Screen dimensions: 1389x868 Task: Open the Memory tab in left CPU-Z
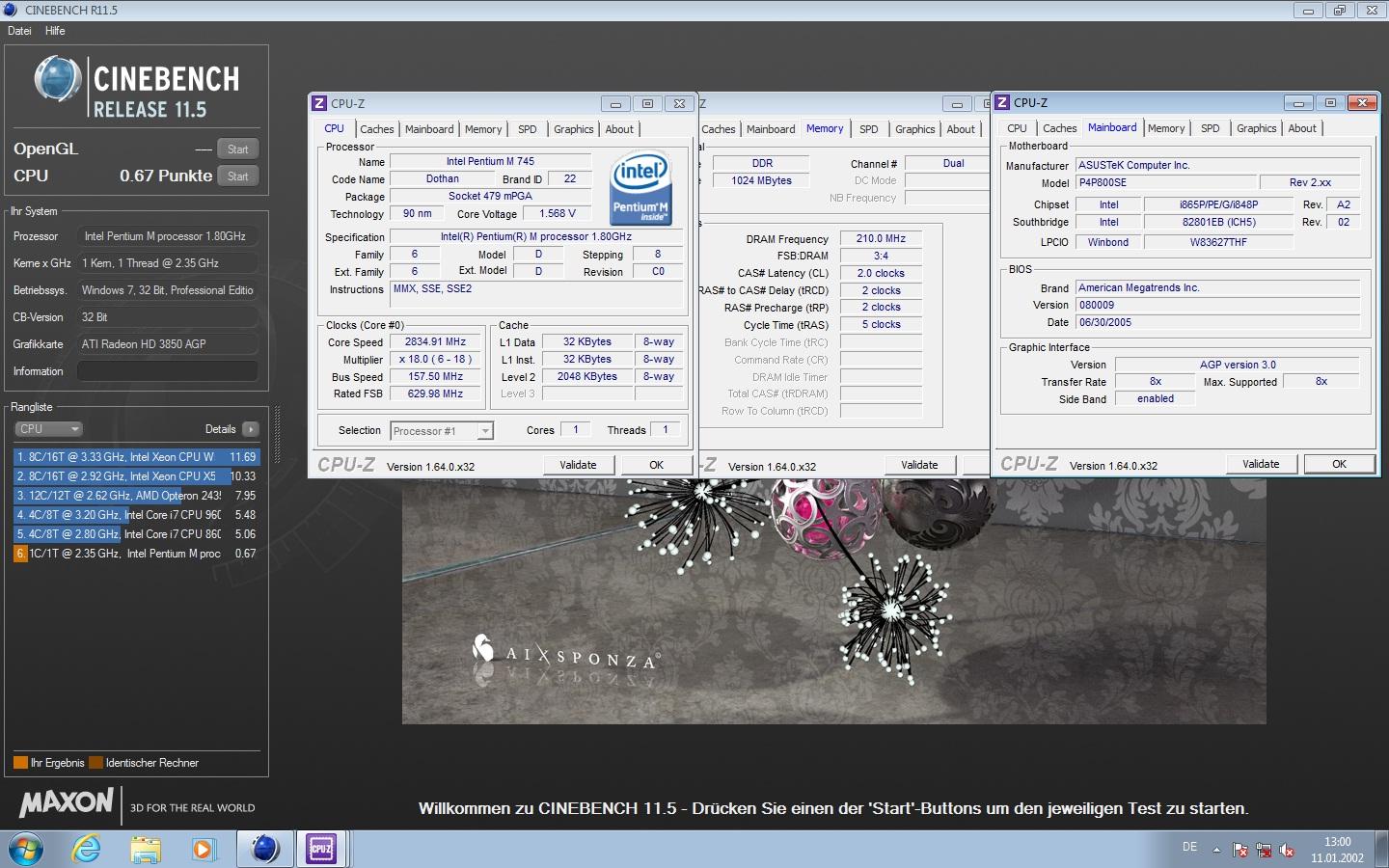coord(483,129)
